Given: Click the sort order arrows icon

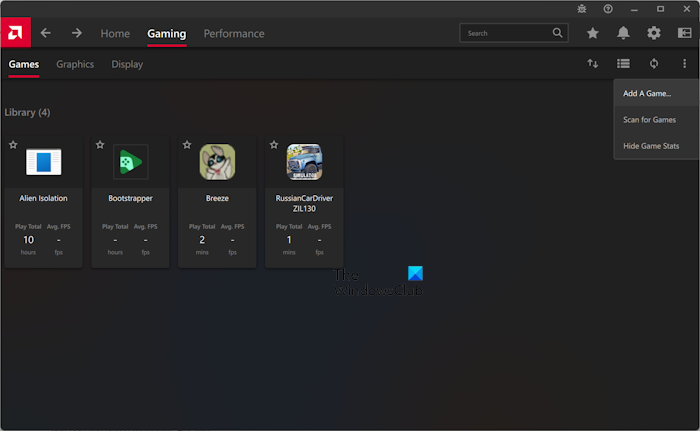Looking at the screenshot, I should 593,64.
